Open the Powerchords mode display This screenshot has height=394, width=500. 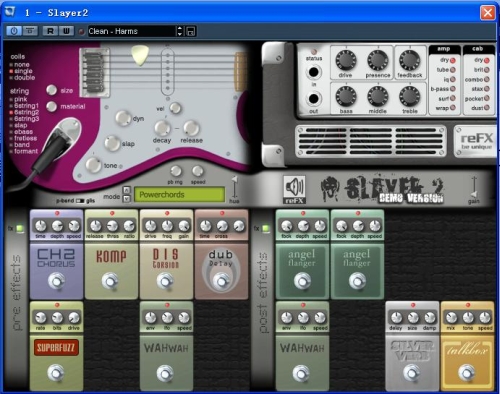[179, 194]
